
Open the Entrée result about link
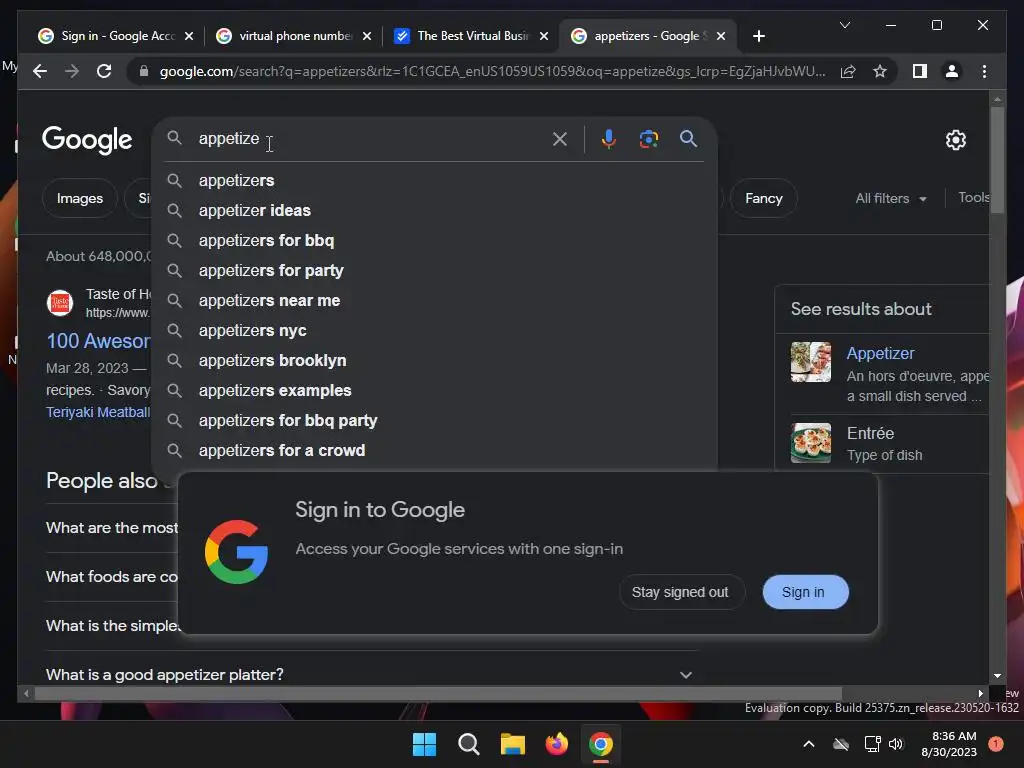click(x=870, y=433)
